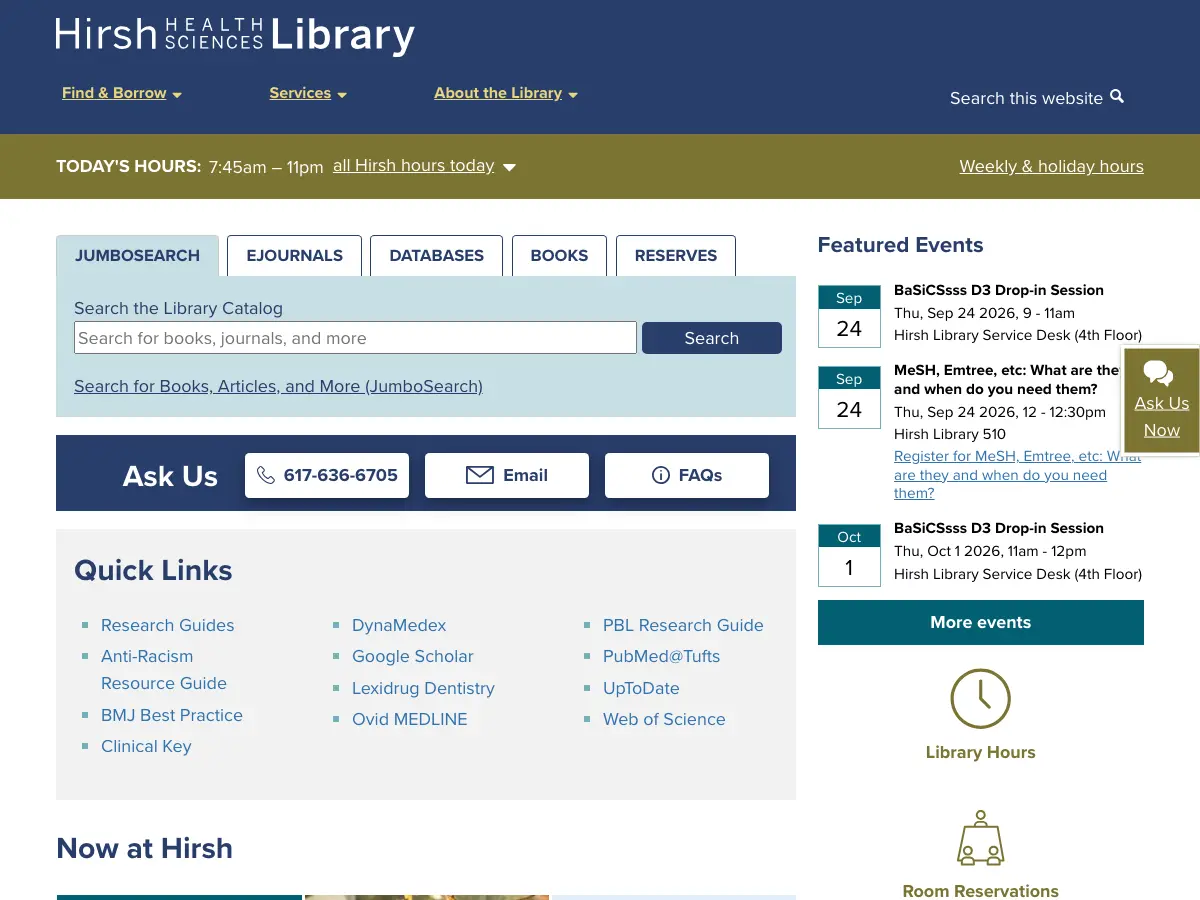
Task: Click the Sep 24 calendar badge beside MeSH, Emtree event
Action: tap(849, 397)
